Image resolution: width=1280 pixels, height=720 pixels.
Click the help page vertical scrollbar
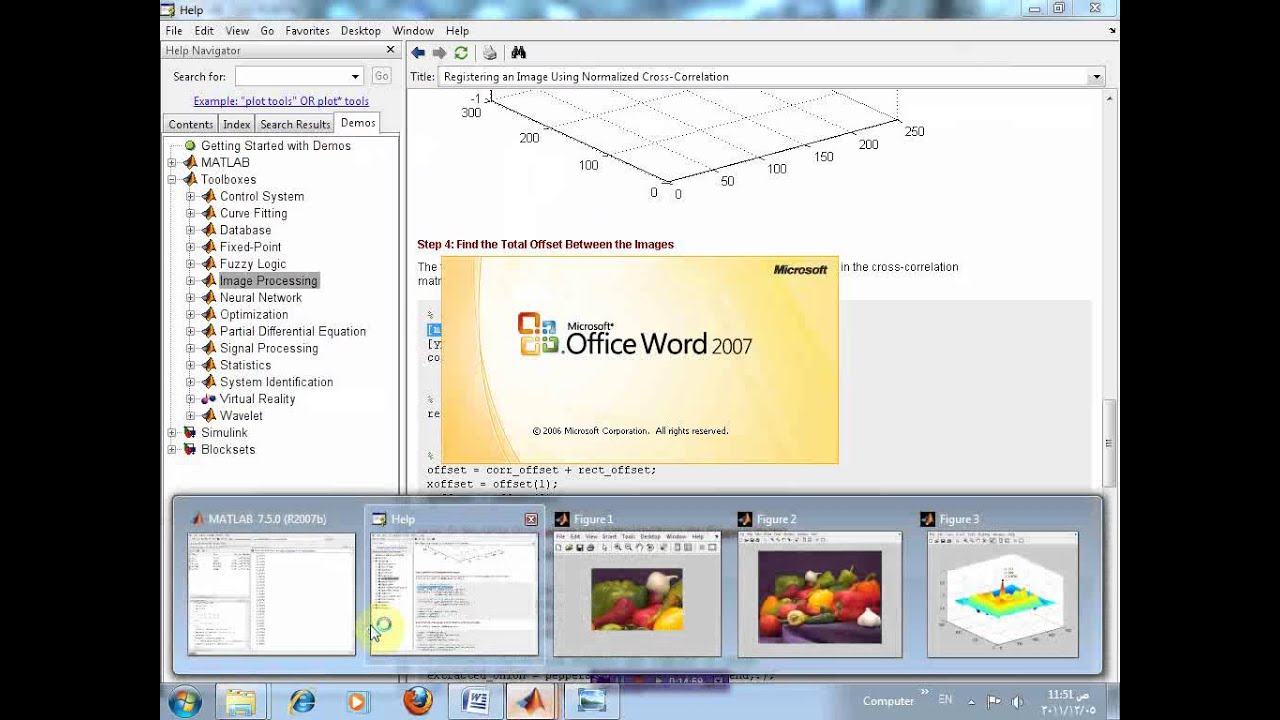point(1108,443)
